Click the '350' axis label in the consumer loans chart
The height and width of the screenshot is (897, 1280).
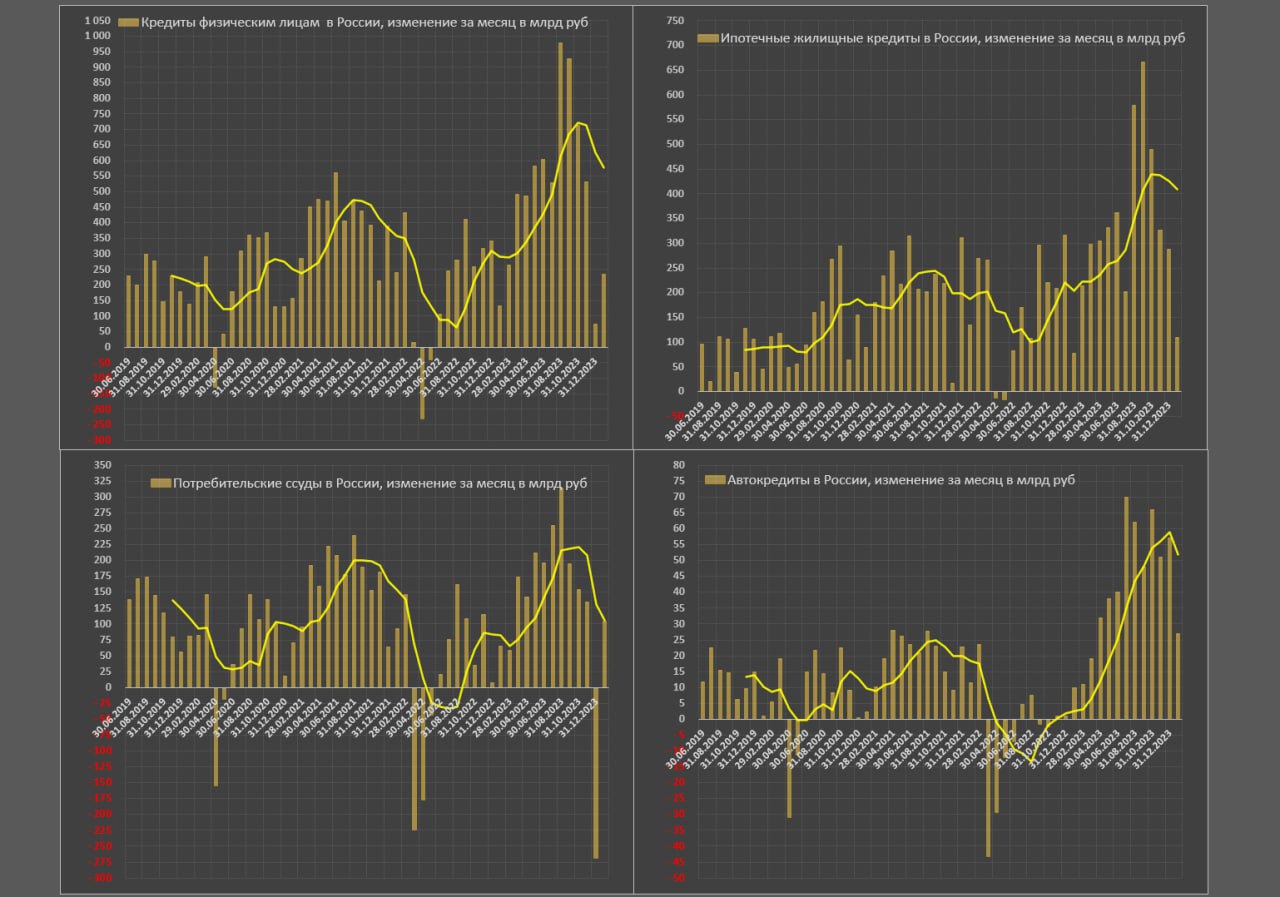(x=101, y=465)
